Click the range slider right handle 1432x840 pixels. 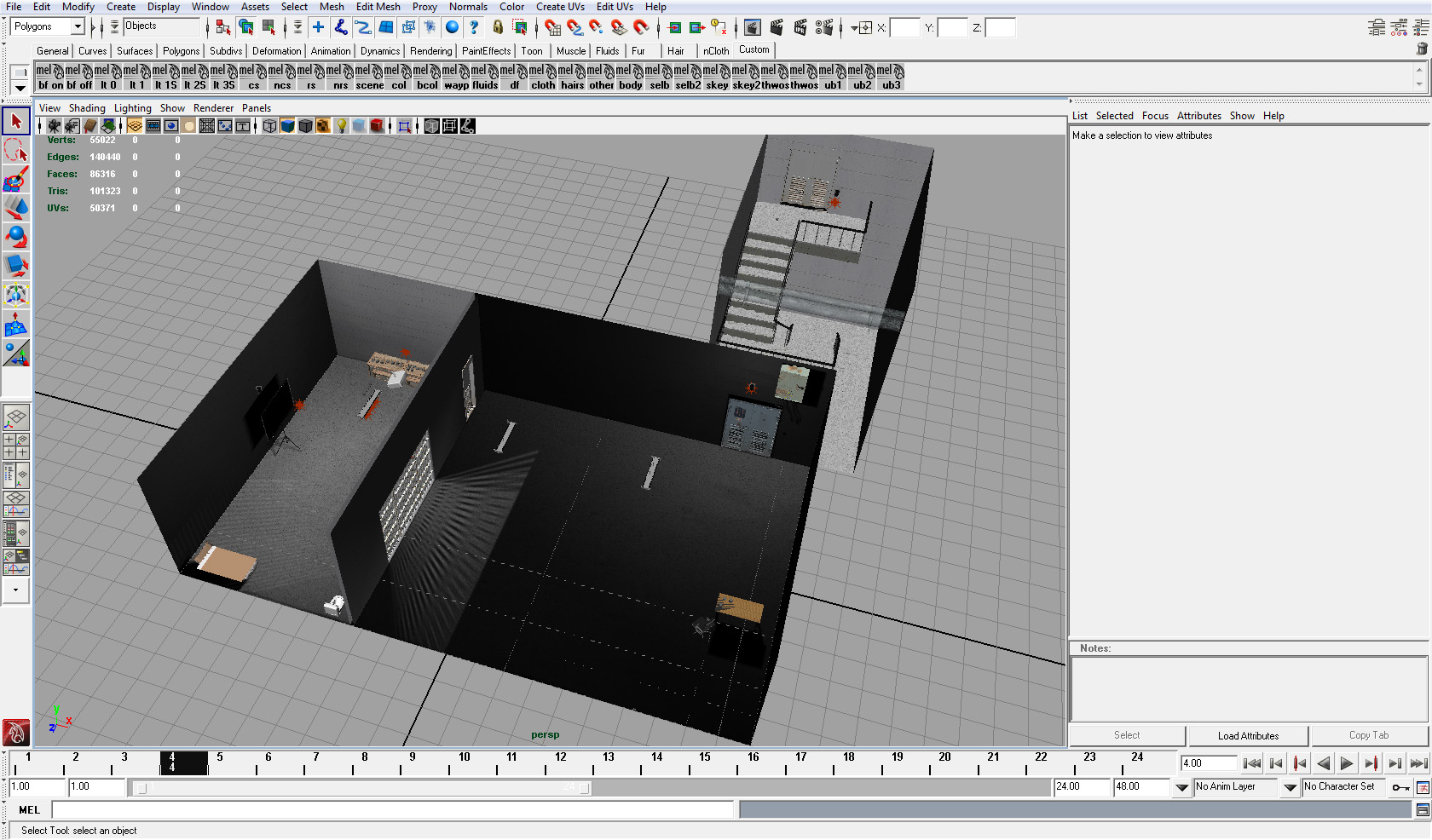[584, 788]
